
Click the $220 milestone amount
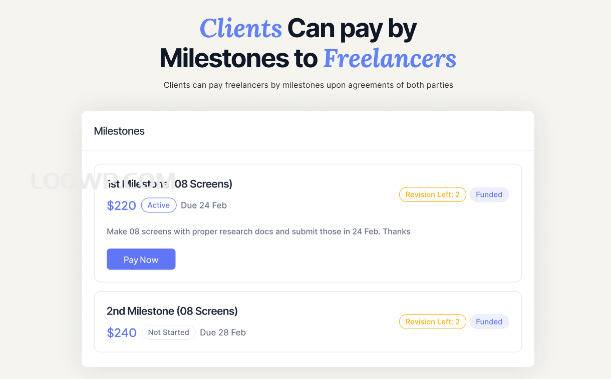point(122,205)
